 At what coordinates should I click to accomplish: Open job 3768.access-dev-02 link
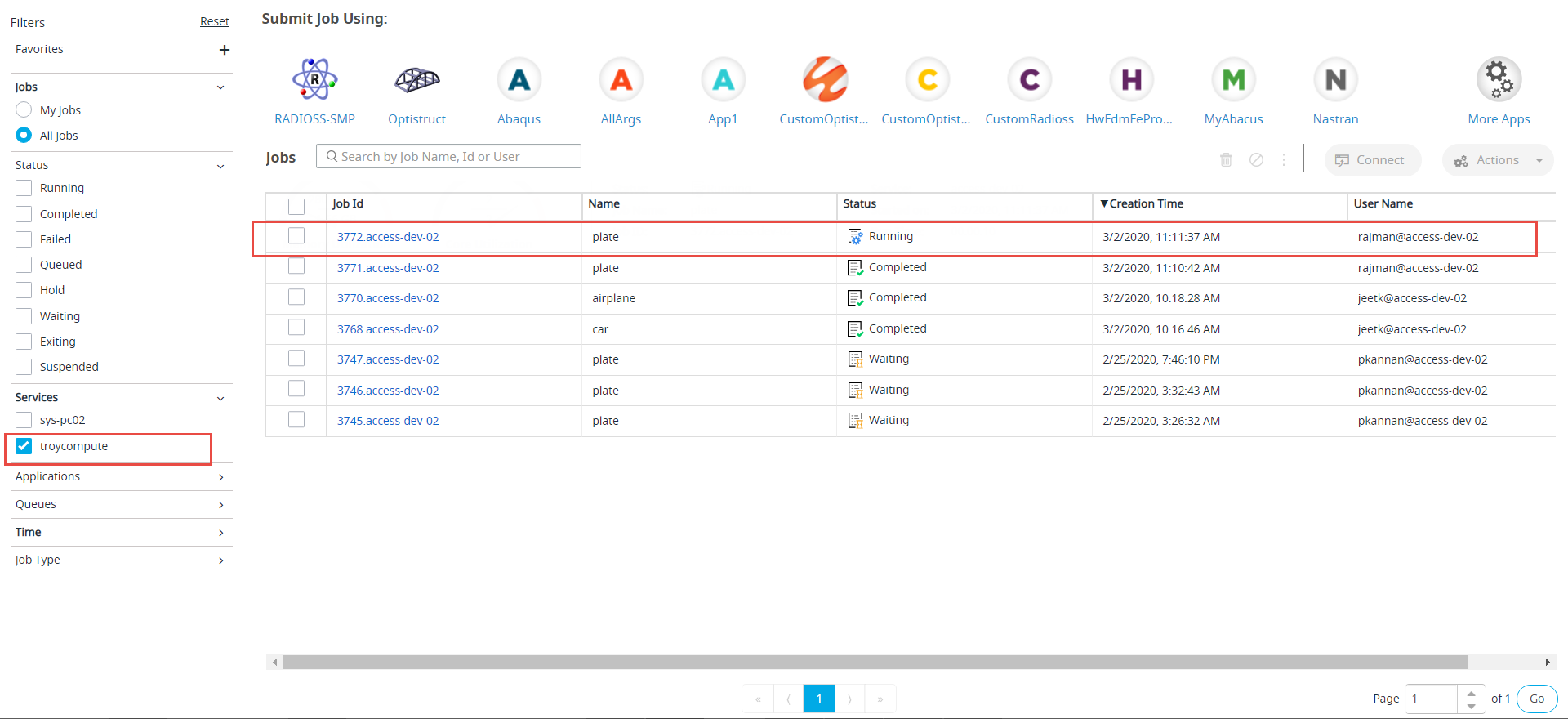click(388, 329)
